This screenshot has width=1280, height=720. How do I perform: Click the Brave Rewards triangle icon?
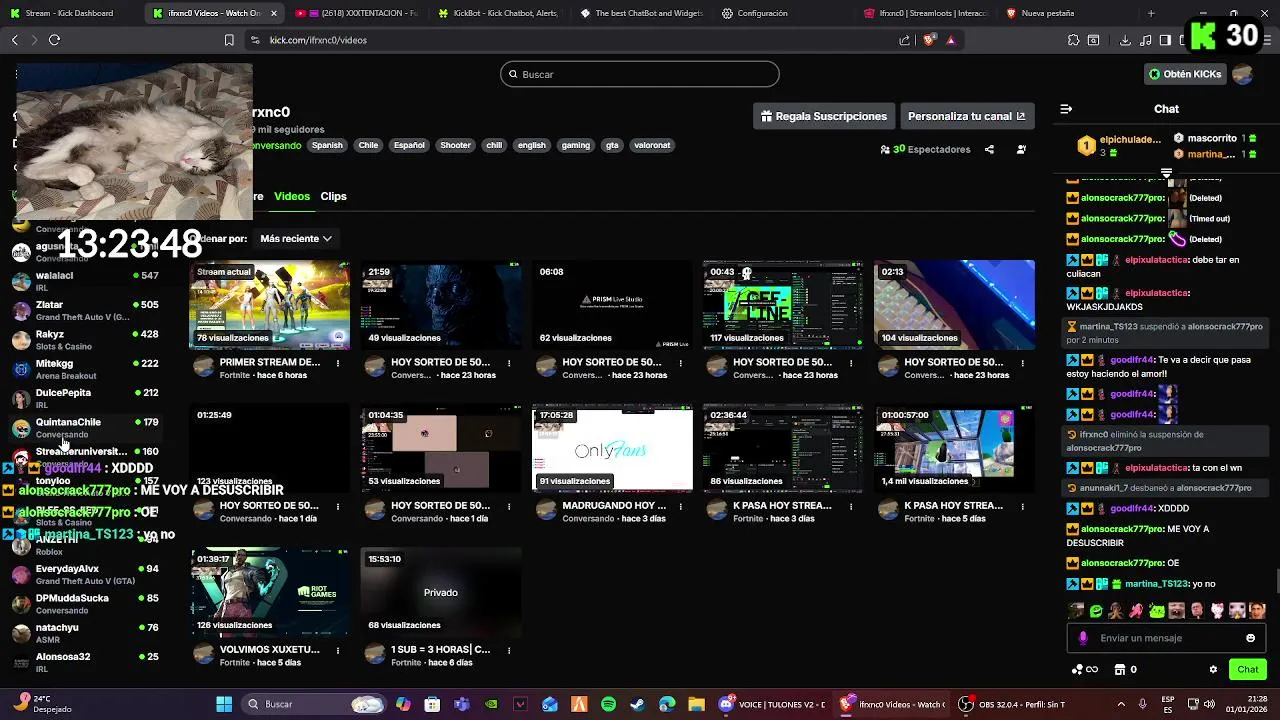951,40
